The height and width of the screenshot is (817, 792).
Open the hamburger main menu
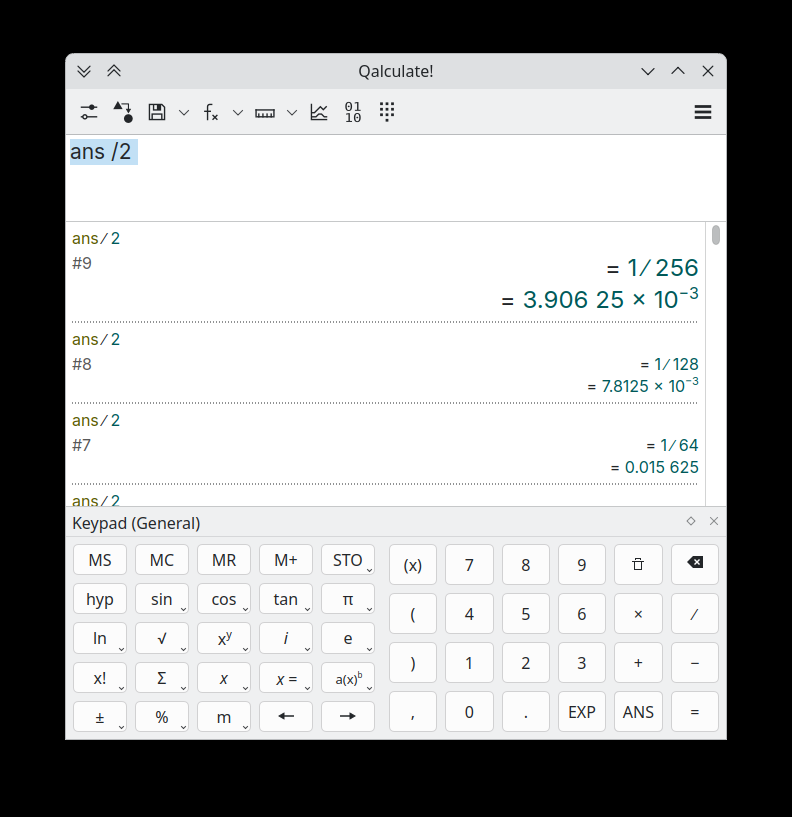point(703,112)
